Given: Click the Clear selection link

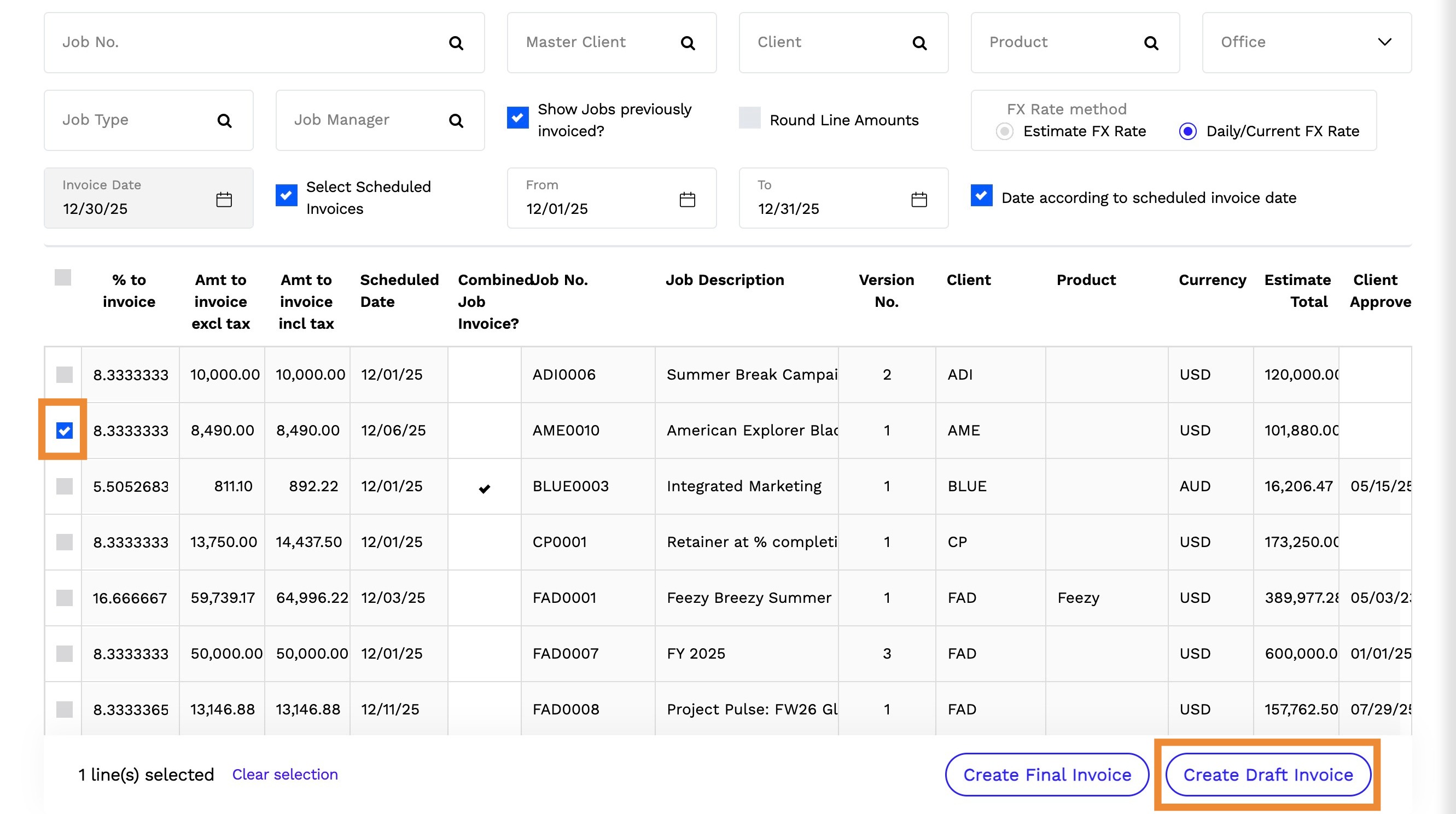Looking at the screenshot, I should coord(285,775).
